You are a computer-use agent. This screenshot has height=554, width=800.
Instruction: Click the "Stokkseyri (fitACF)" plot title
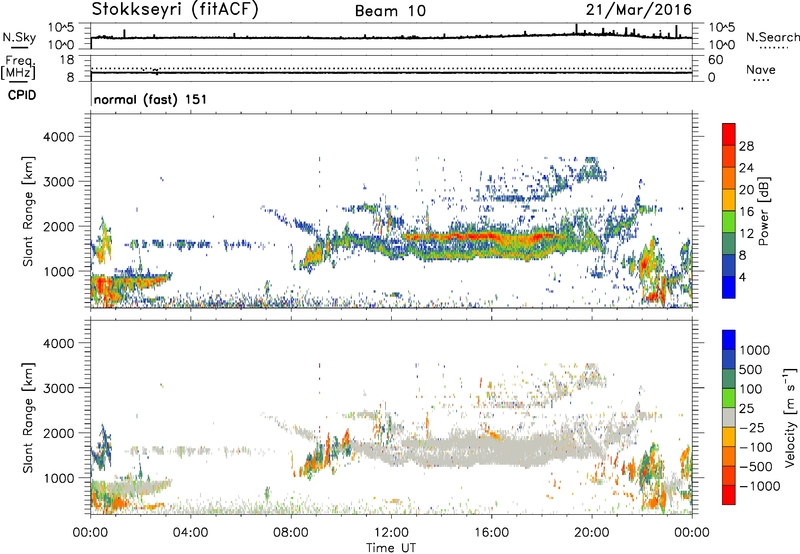[175, 10]
